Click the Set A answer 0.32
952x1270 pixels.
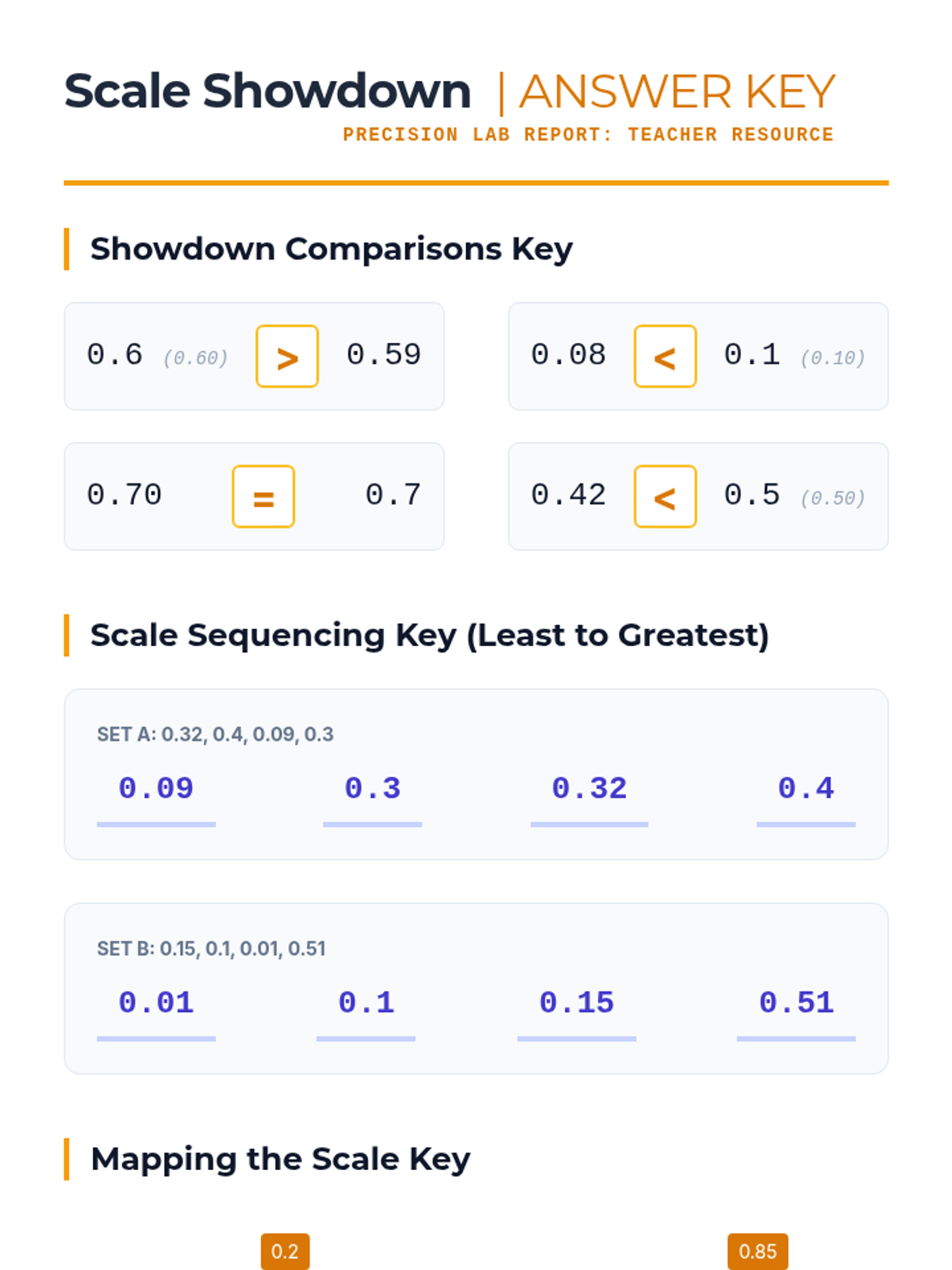[x=589, y=789]
